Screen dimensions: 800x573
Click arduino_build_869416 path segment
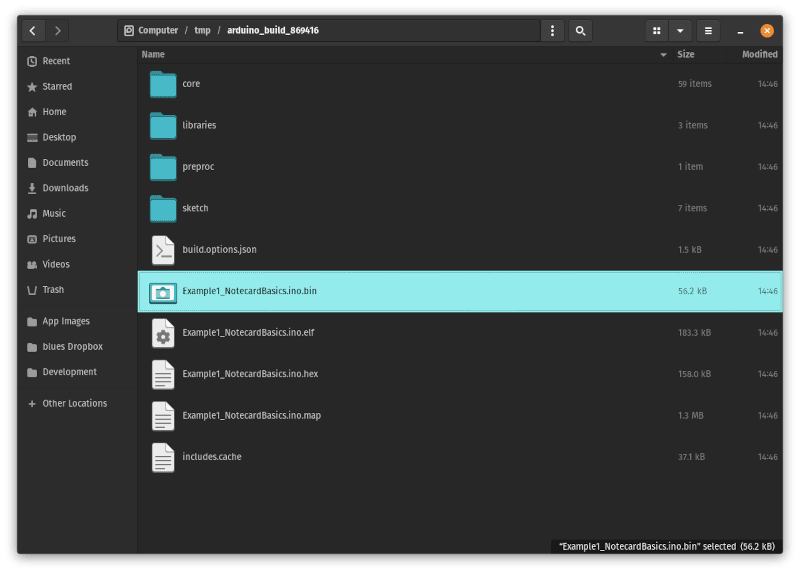coord(273,31)
